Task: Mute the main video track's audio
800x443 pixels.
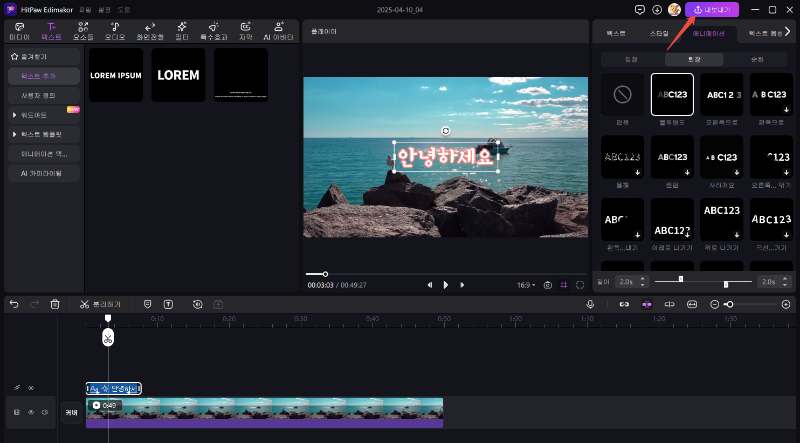Action: [x=45, y=412]
